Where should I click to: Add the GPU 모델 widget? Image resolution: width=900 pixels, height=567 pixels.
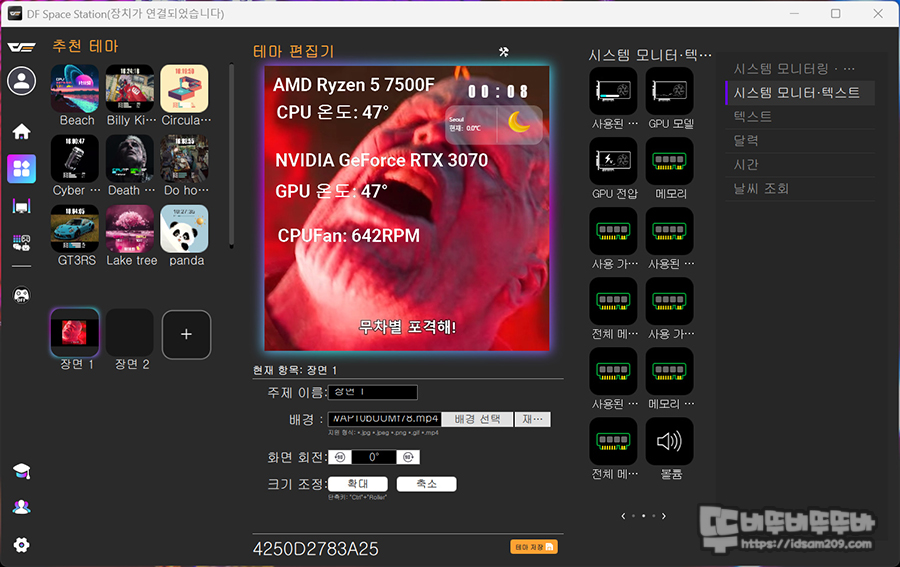(669, 91)
